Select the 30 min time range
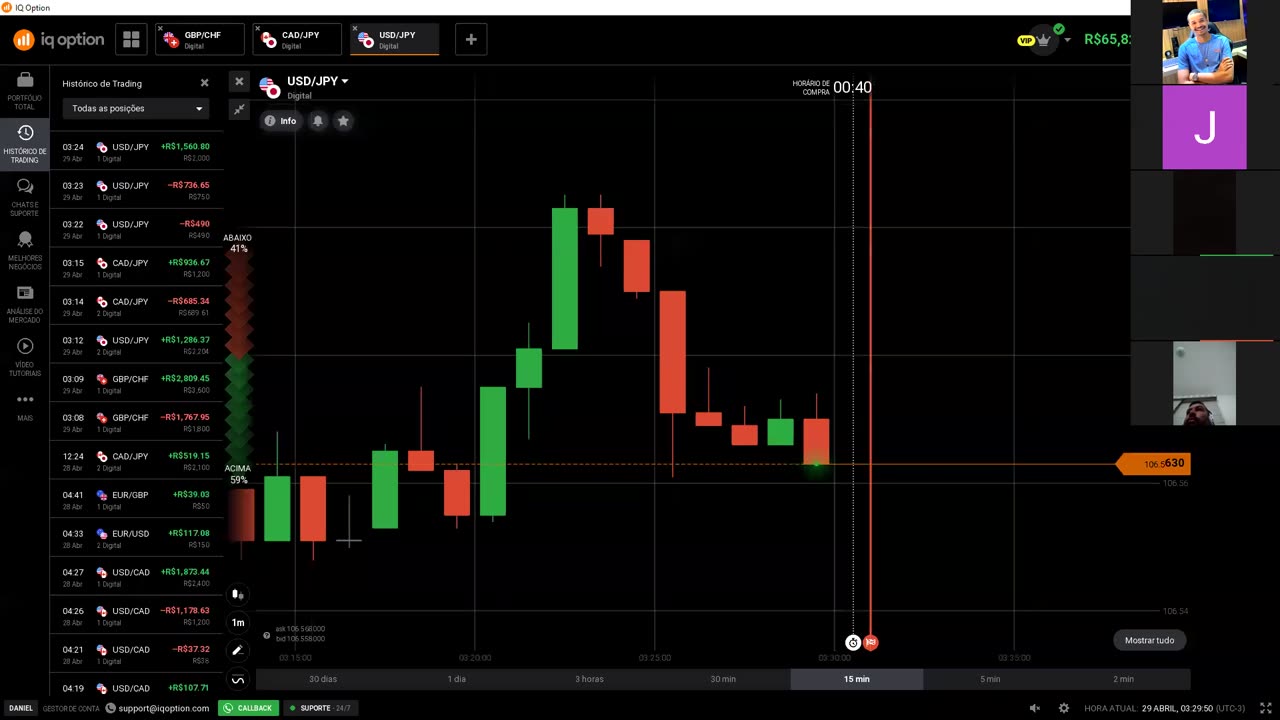The height and width of the screenshot is (720, 1280). [x=723, y=679]
